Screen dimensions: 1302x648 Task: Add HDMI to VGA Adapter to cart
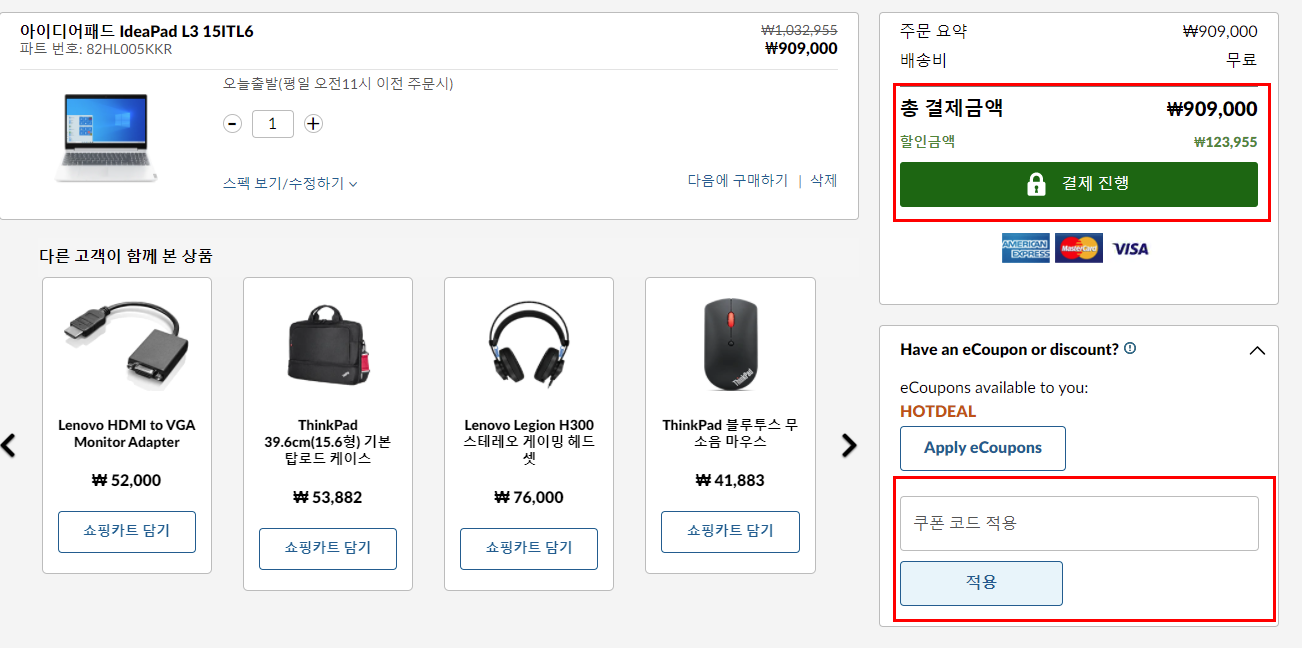[x=127, y=531]
